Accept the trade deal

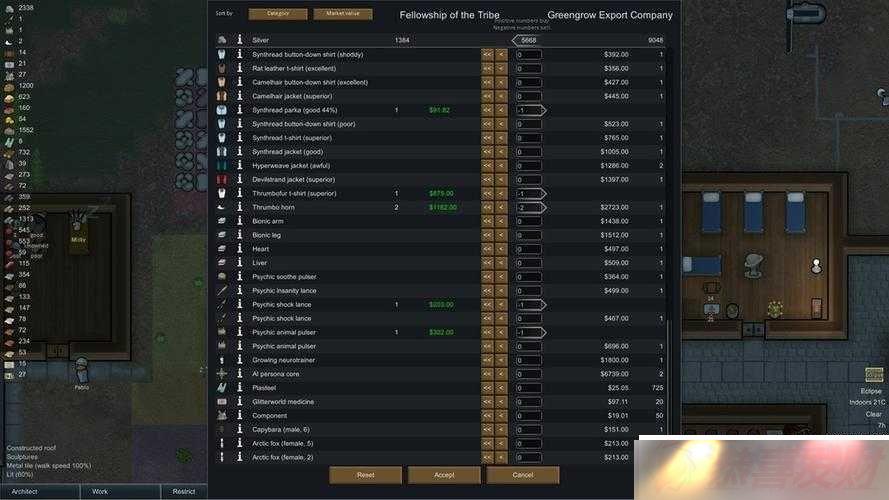[x=444, y=475]
